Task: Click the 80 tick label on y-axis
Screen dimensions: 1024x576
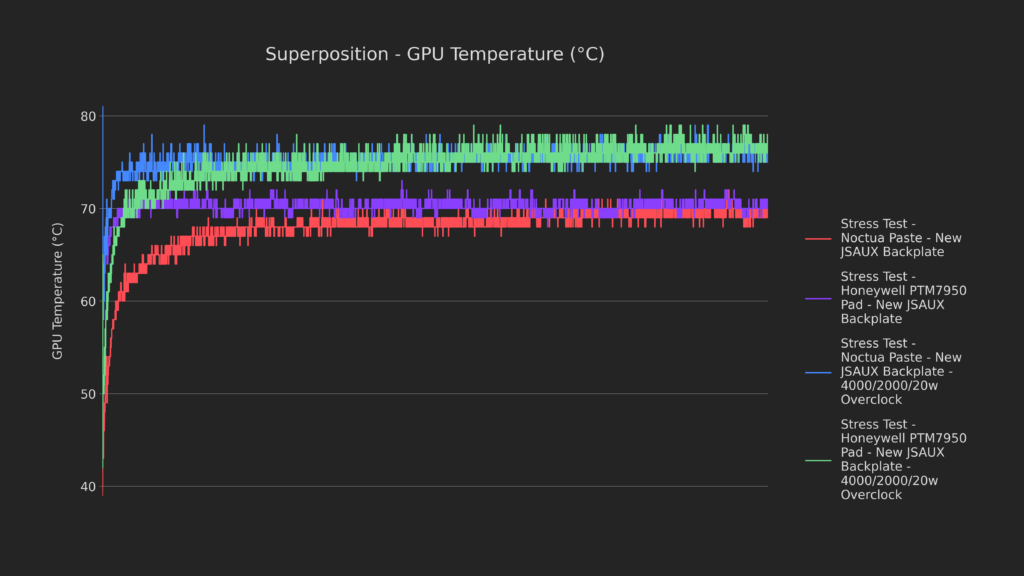Action: click(x=88, y=116)
